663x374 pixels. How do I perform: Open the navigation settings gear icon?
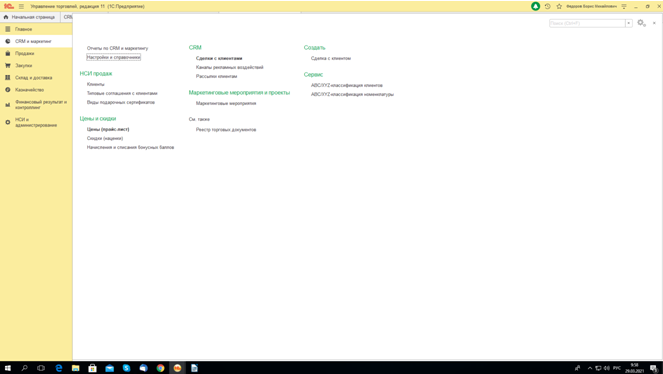point(641,23)
